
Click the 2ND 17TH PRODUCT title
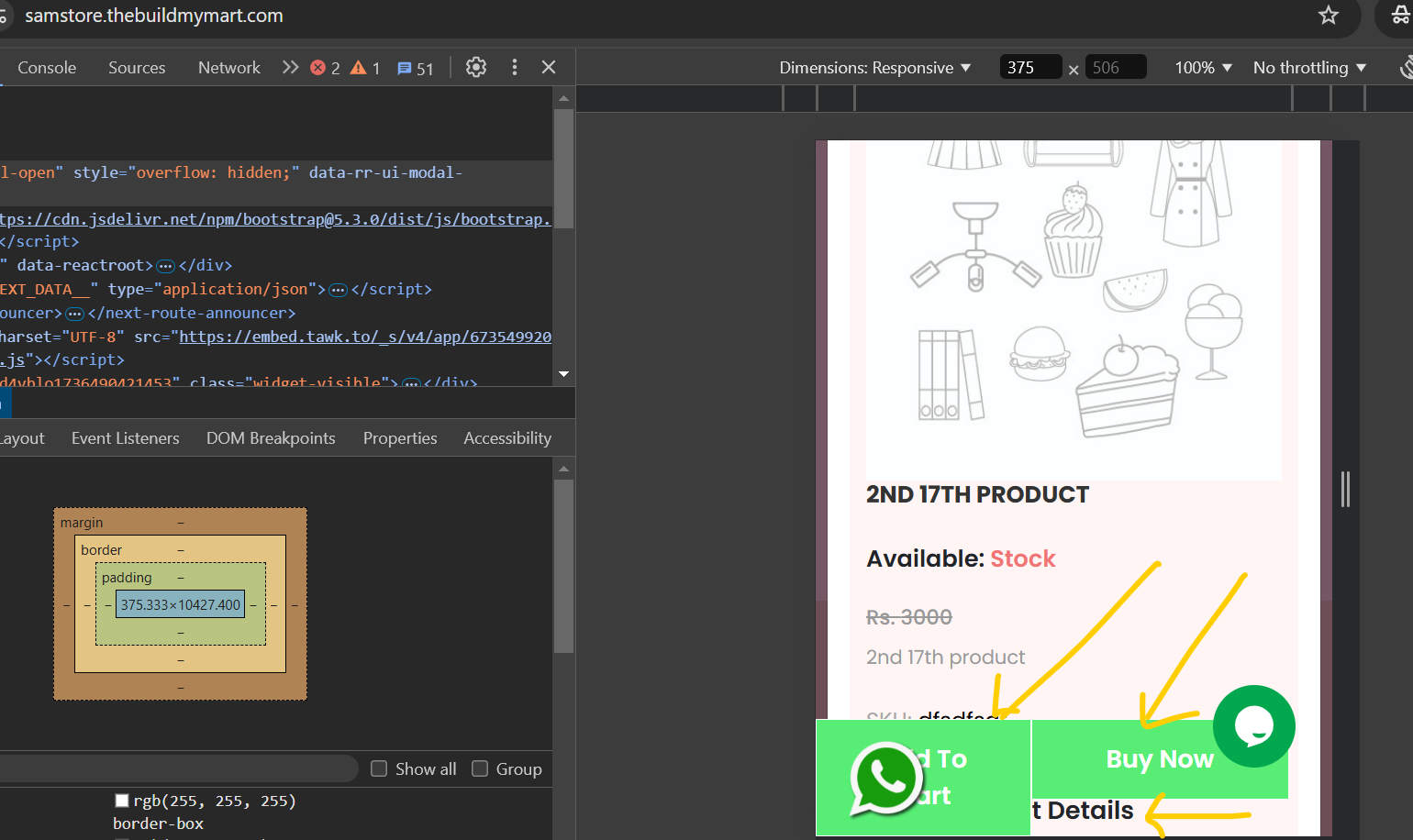tap(977, 494)
